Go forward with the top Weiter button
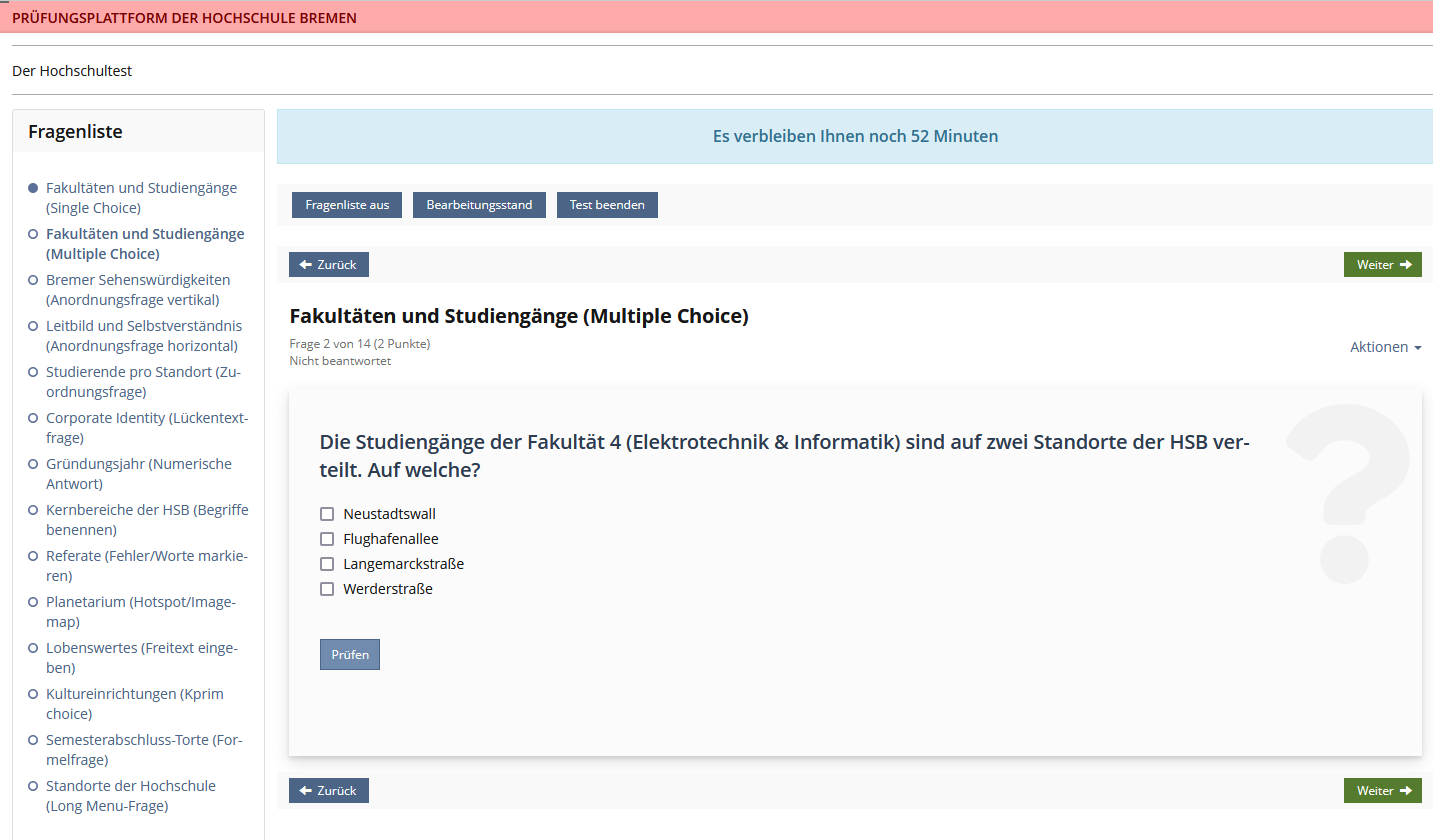Screen dimensions: 1433x840 (1383, 265)
